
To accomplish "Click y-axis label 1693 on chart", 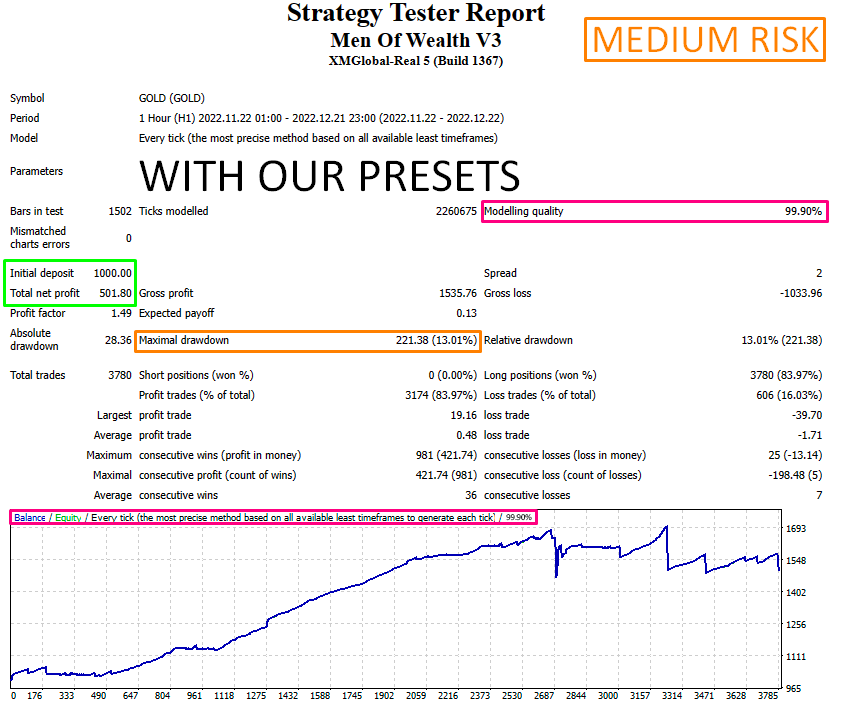I will click(796, 529).
